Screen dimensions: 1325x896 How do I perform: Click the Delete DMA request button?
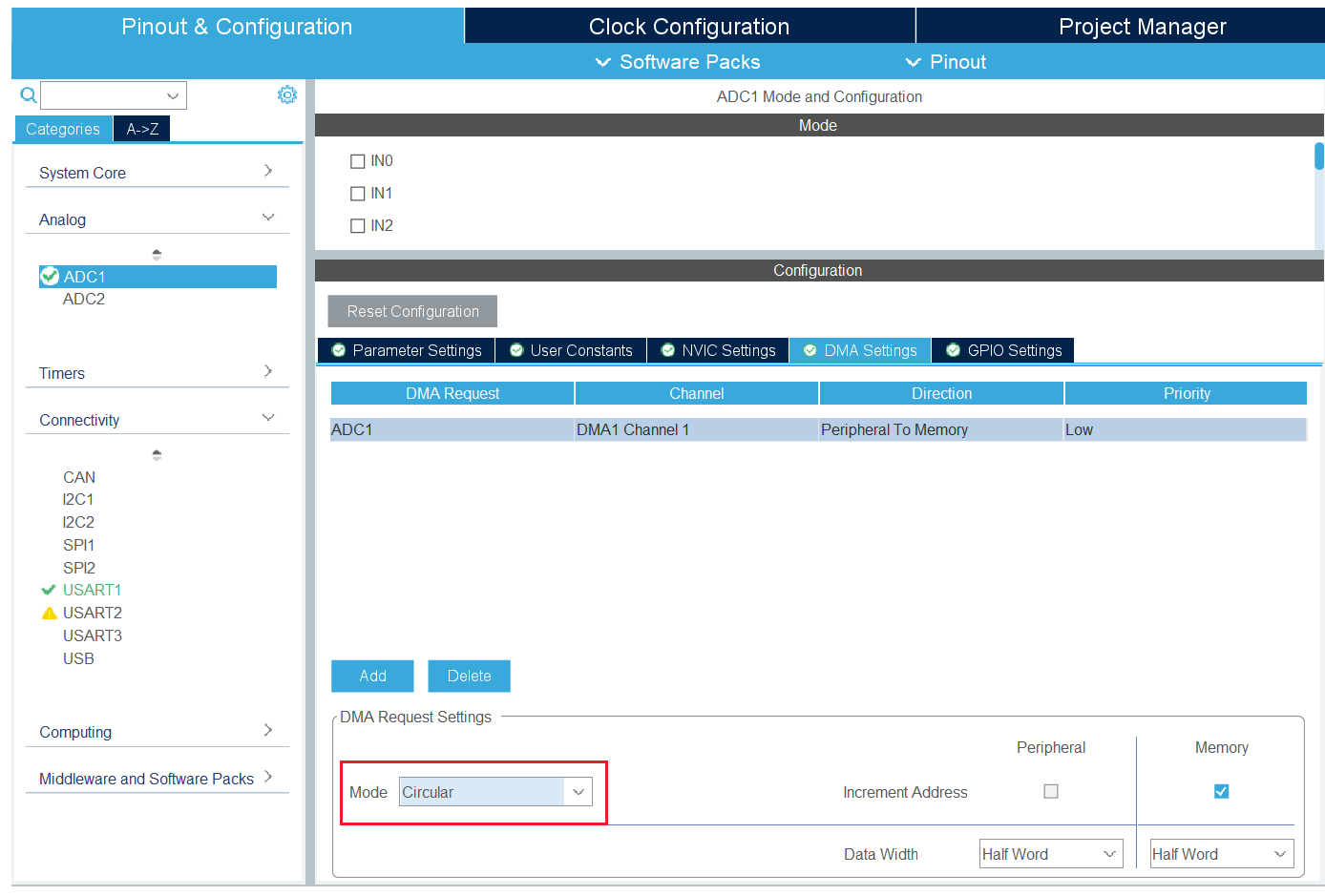(469, 676)
